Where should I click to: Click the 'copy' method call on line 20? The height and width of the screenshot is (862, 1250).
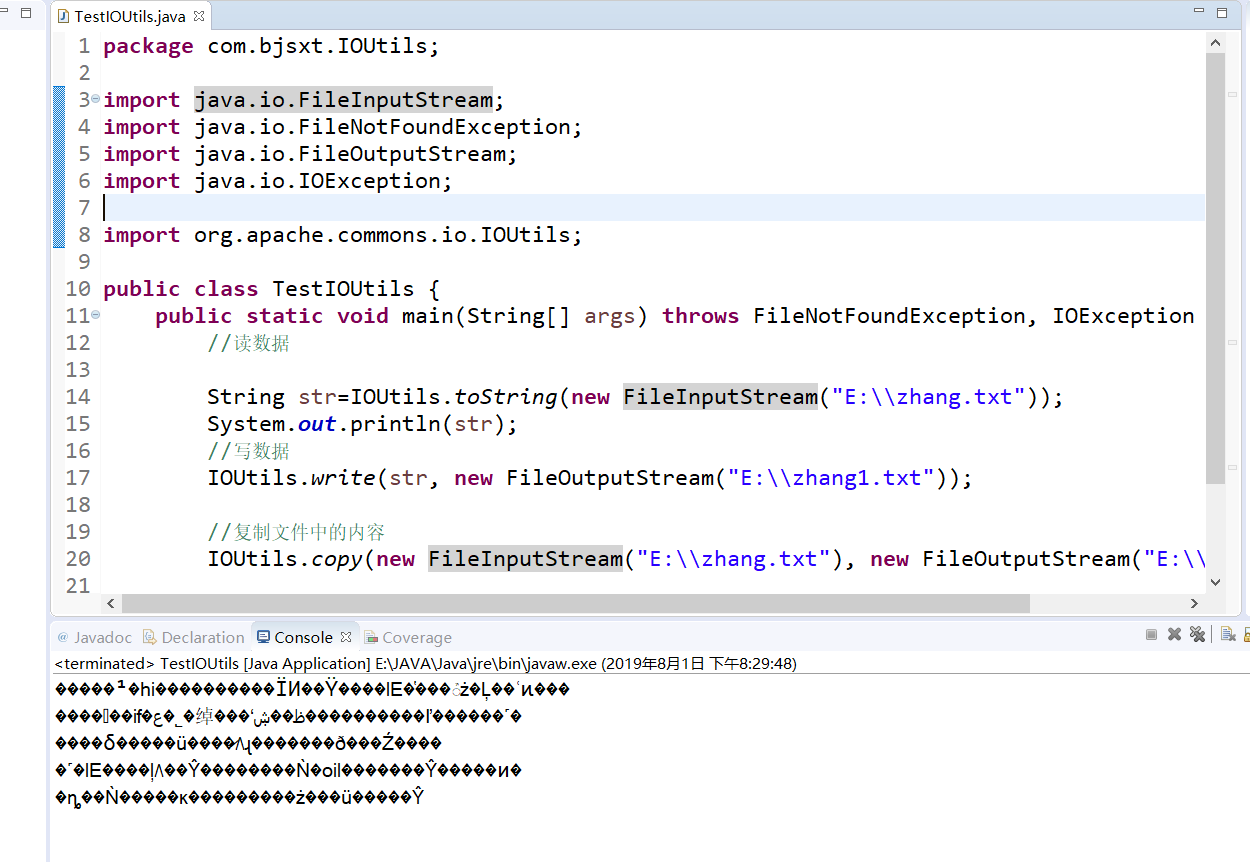pyautogui.click(x=337, y=559)
